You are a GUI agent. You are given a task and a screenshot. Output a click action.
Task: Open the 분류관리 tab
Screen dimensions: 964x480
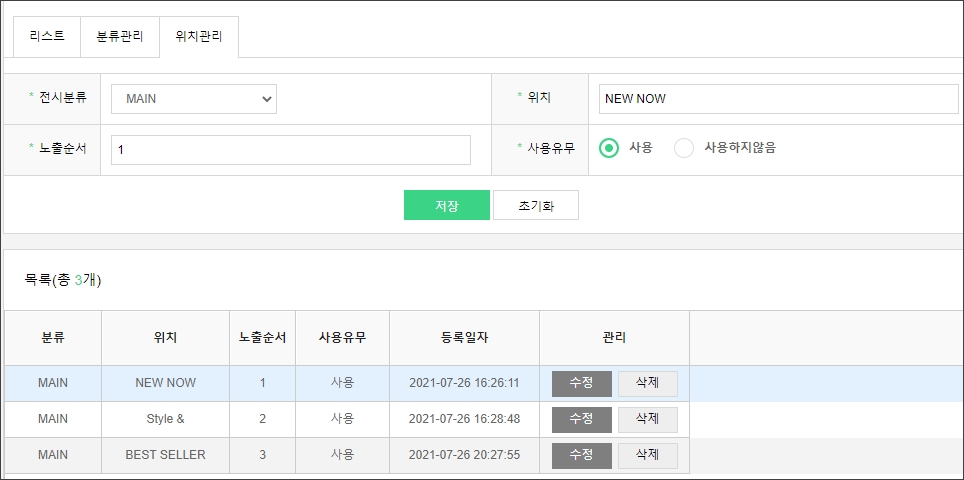120,37
